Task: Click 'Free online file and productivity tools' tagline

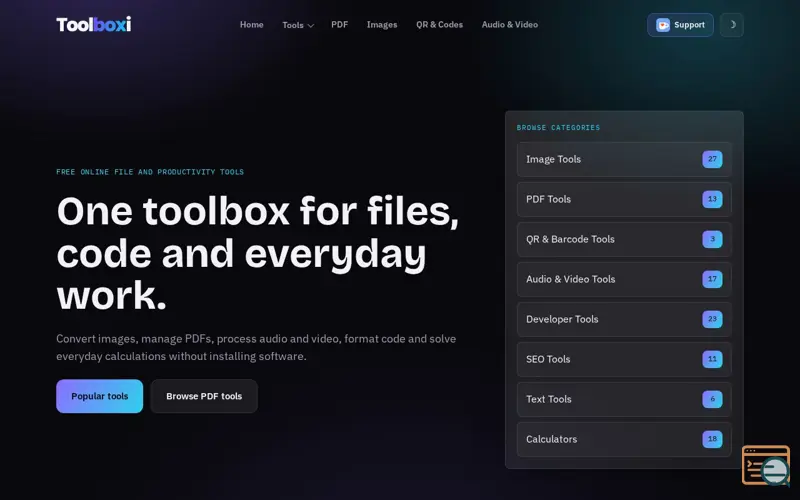Action: tap(150, 172)
